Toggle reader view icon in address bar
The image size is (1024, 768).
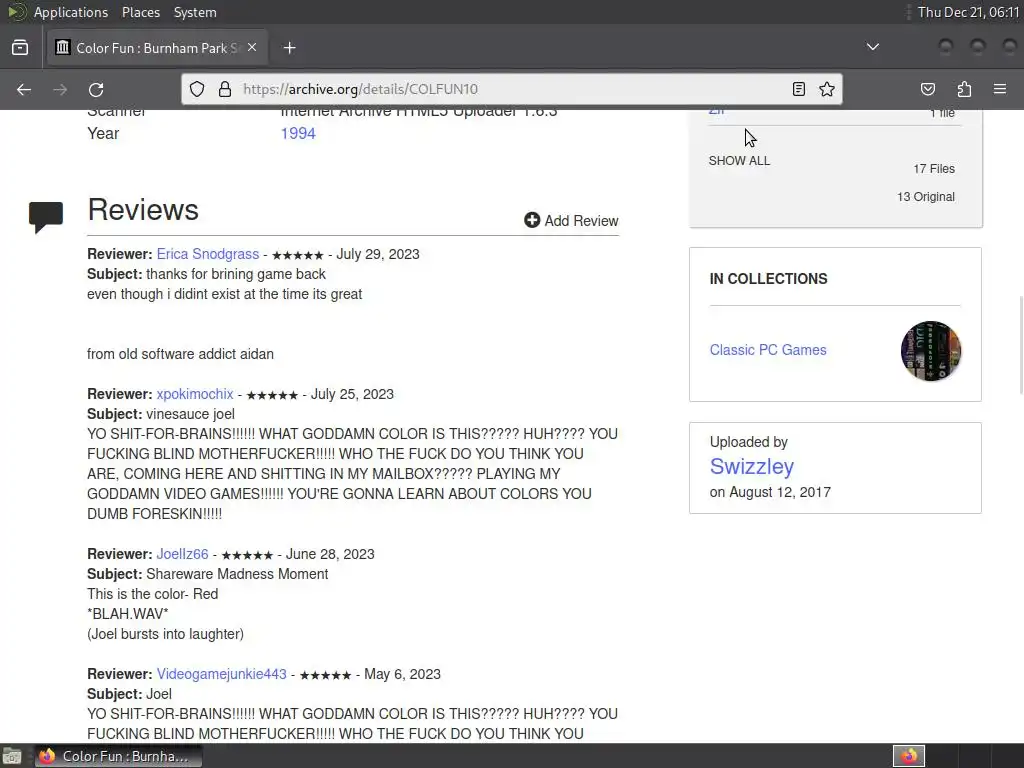coord(799,89)
